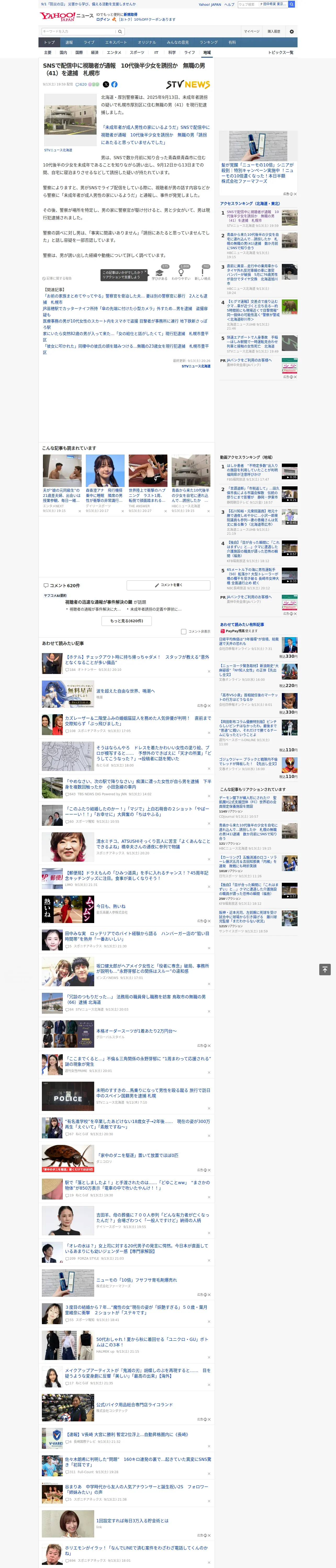Select the ライブ tab in blue nav

coord(89,43)
